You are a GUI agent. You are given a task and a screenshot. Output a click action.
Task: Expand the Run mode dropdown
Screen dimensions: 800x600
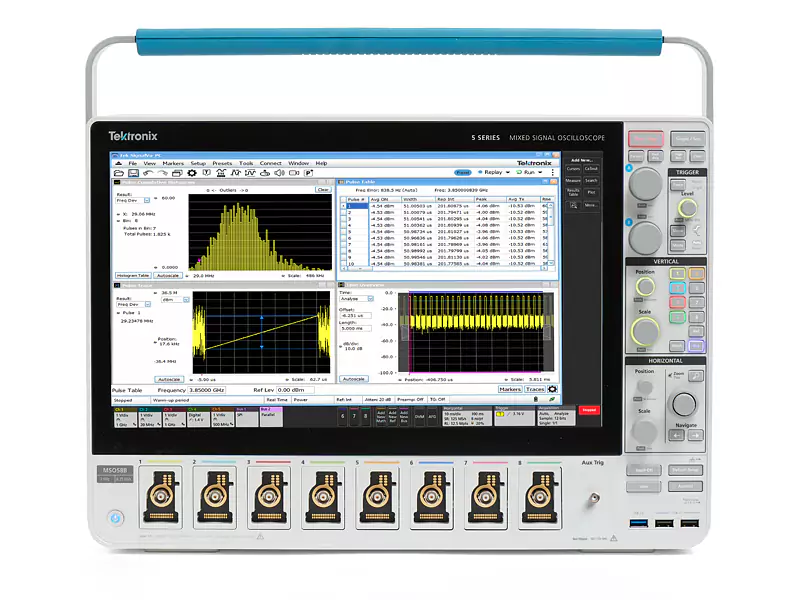[x=540, y=172]
